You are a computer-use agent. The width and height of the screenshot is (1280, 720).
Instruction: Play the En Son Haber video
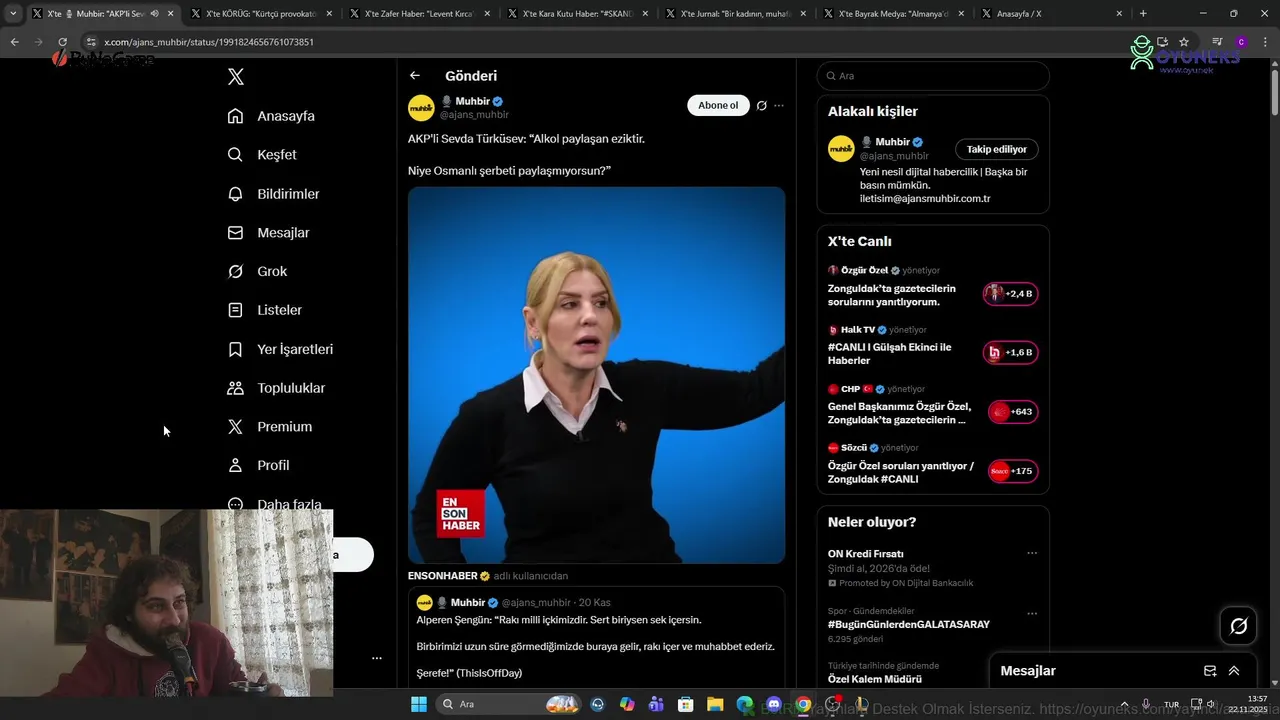[x=596, y=375]
